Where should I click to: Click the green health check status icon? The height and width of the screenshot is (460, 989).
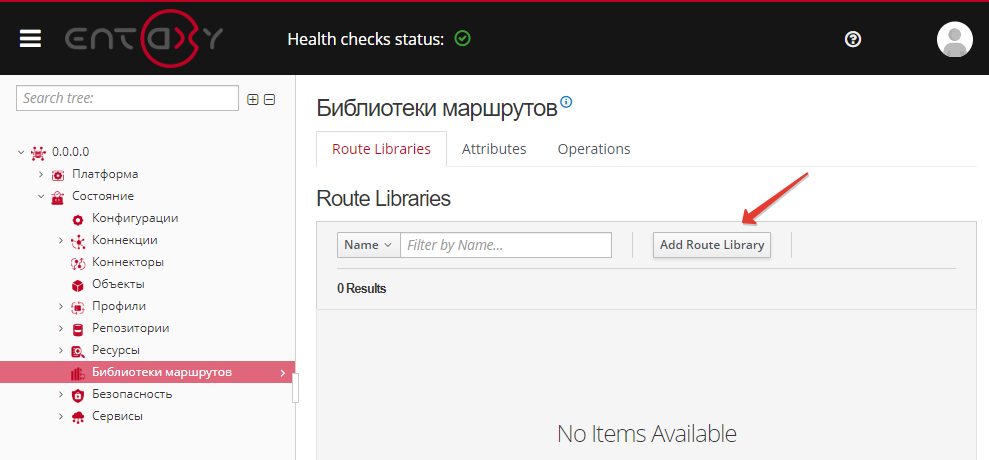[462, 38]
